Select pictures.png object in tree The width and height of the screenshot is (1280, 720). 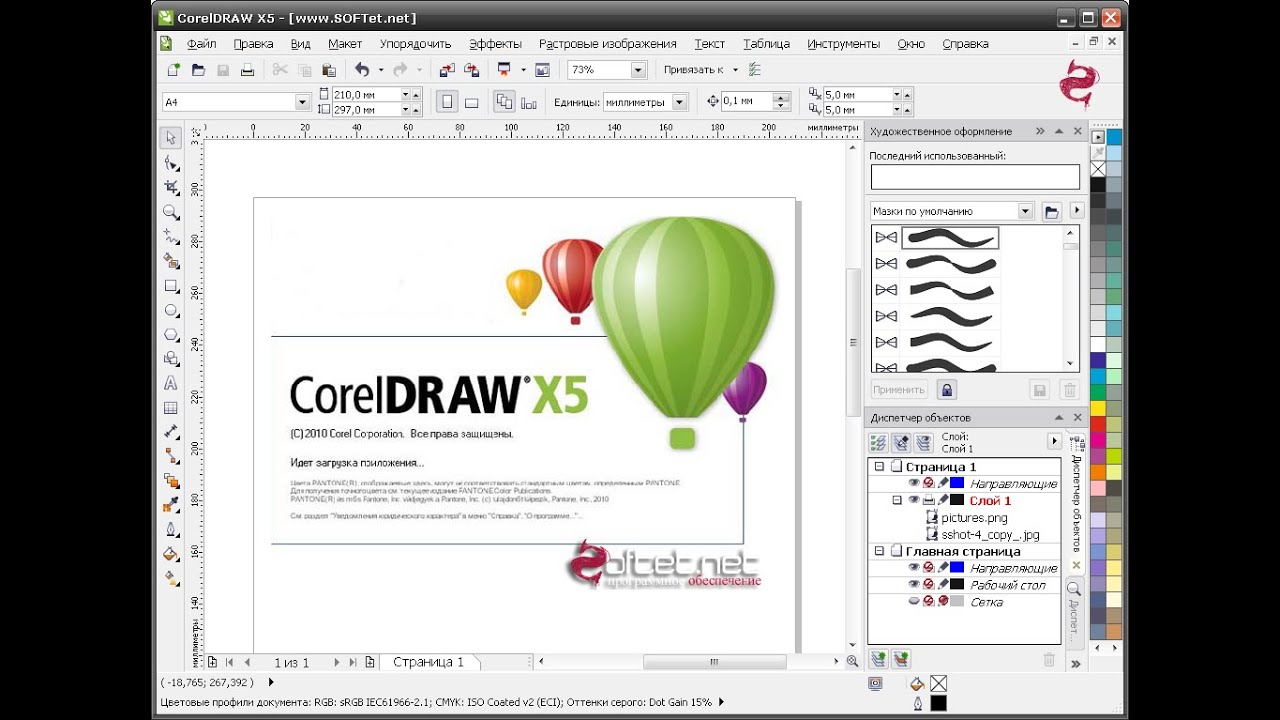click(x=974, y=518)
